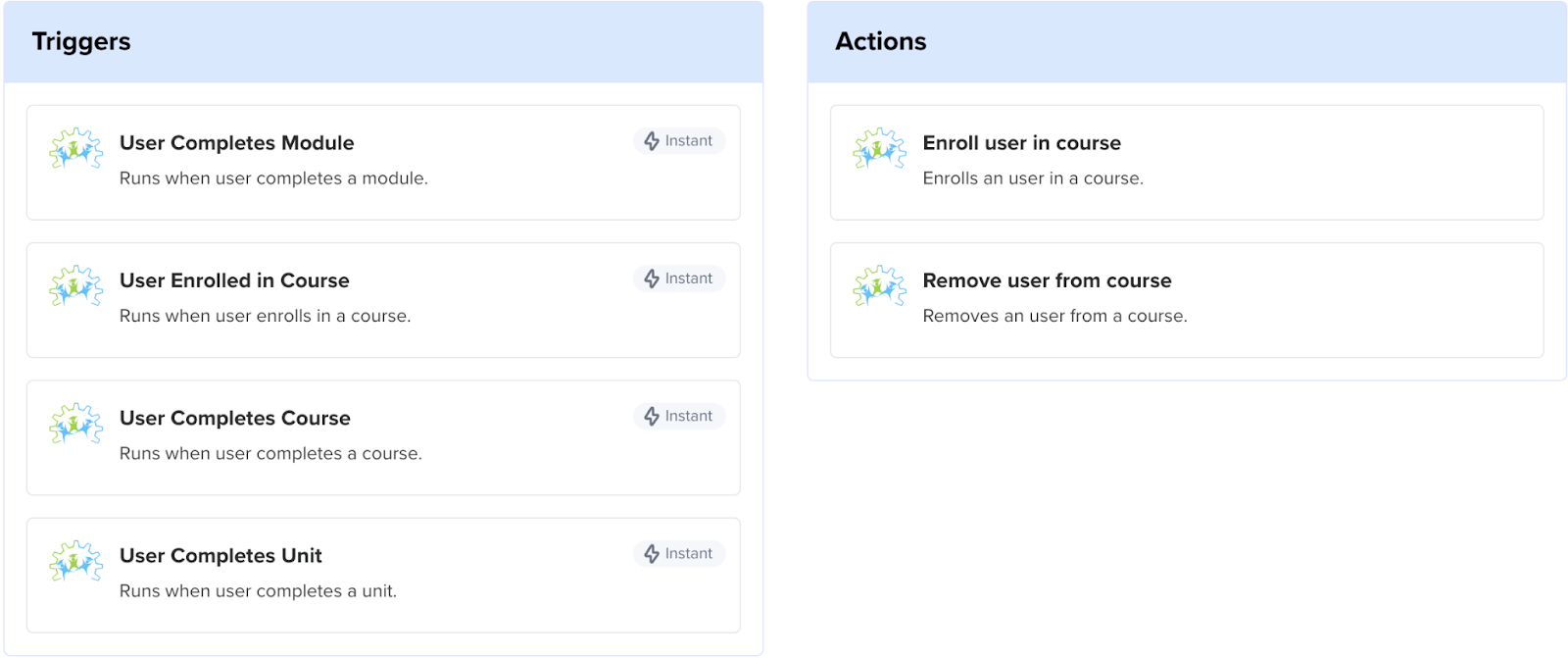1568x658 pixels.
Task: Click the lightning bolt on User Completes Module
Action: tap(652, 141)
